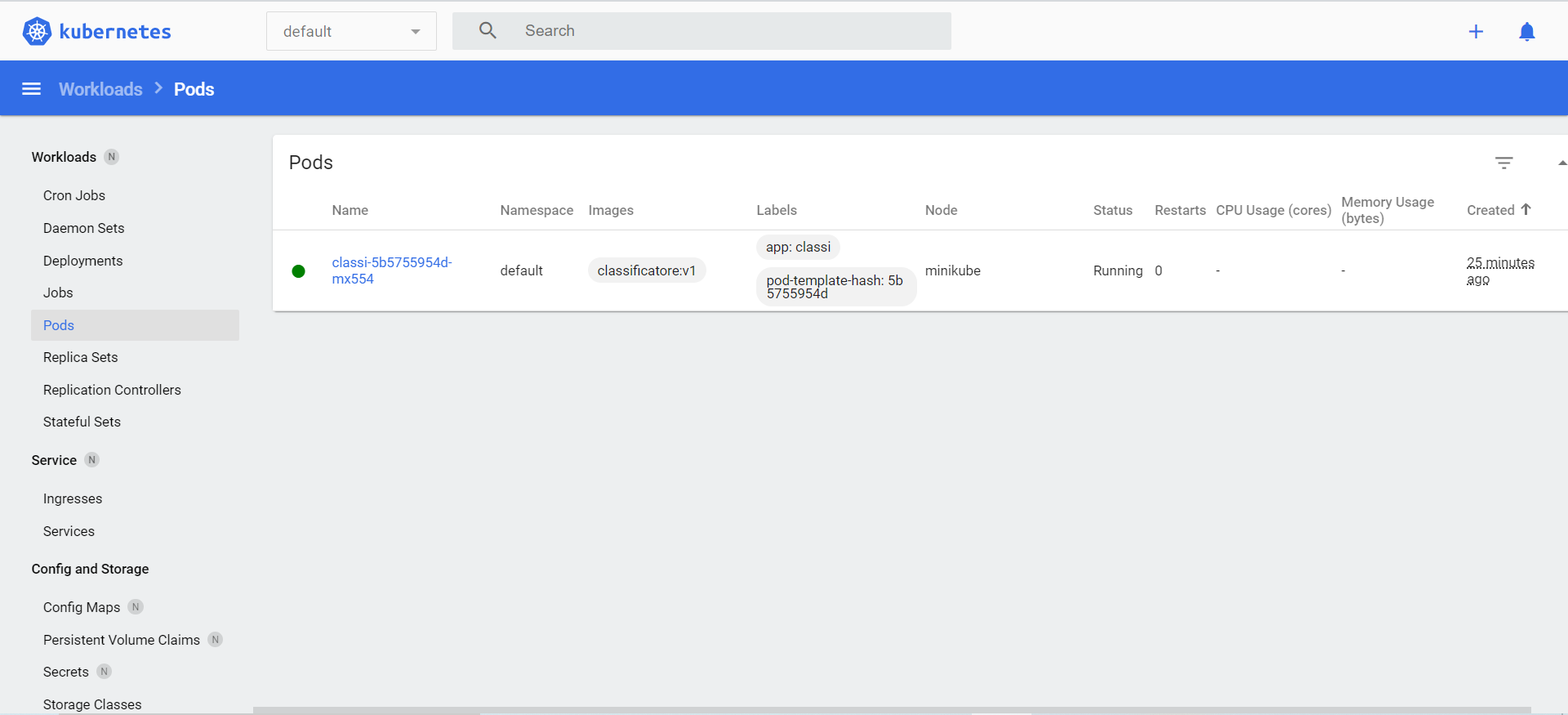The image size is (1568, 715).
Task: Open the notifications bell
Action: [1526, 32]
